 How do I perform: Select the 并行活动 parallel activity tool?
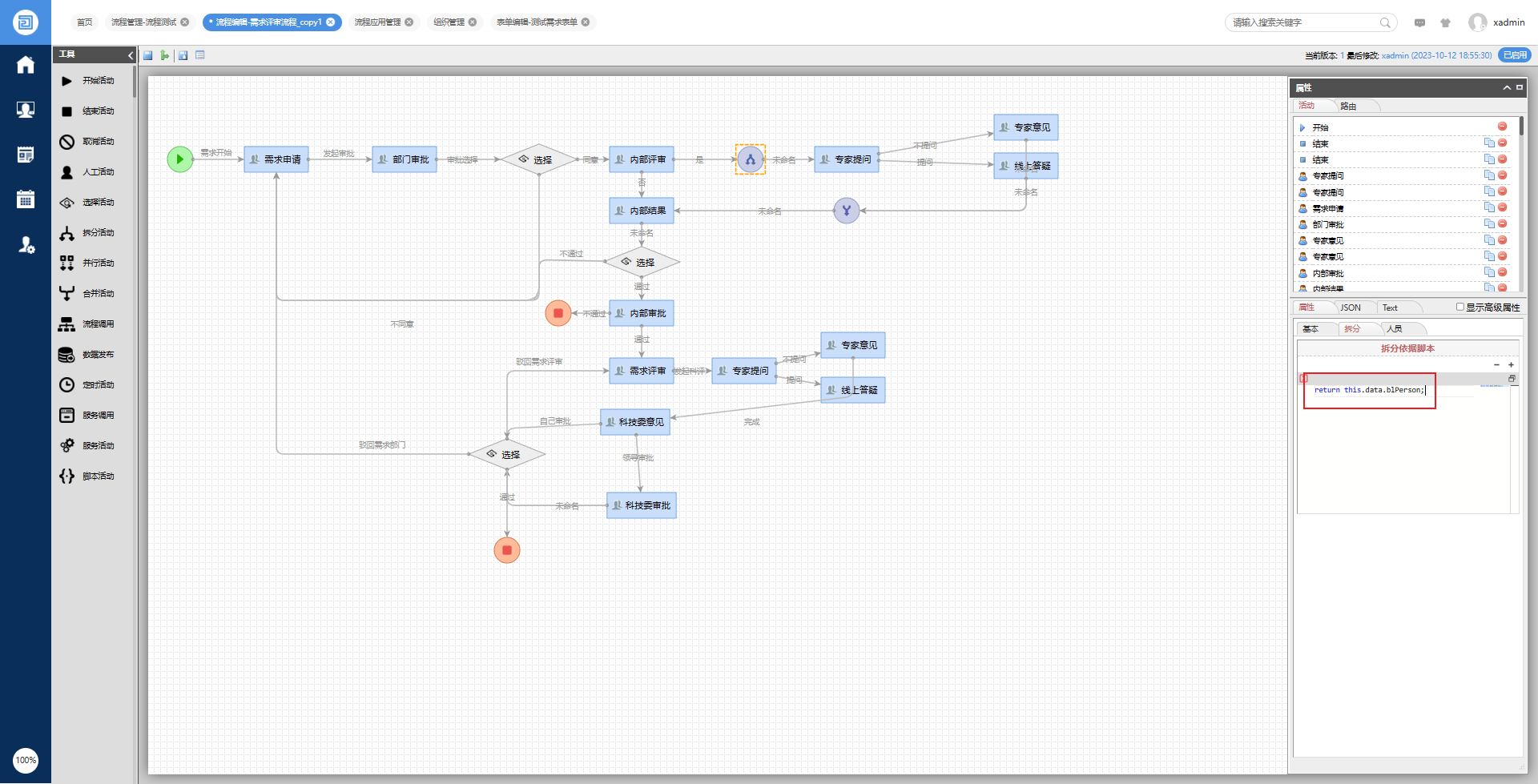tap(88, 263)
